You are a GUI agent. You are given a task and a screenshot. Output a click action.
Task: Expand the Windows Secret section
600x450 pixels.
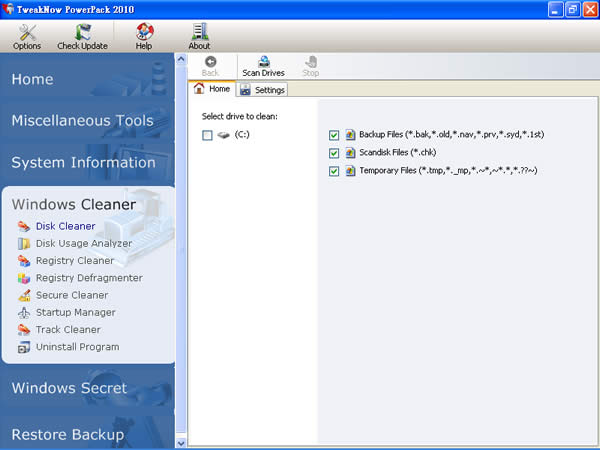[x=87, y=388]
